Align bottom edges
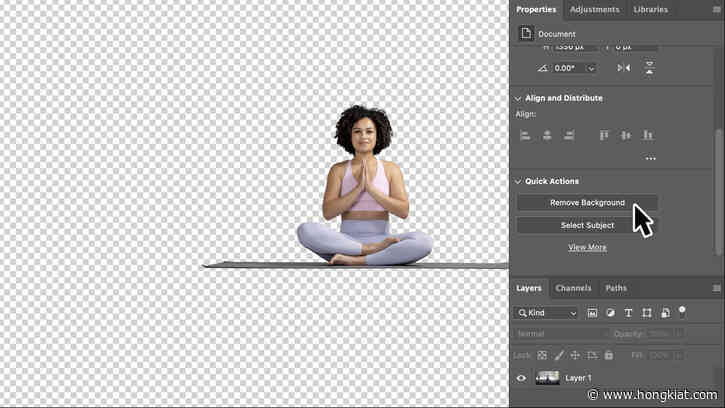This screenshot has height=408, width=725. [x=648, y=135]
